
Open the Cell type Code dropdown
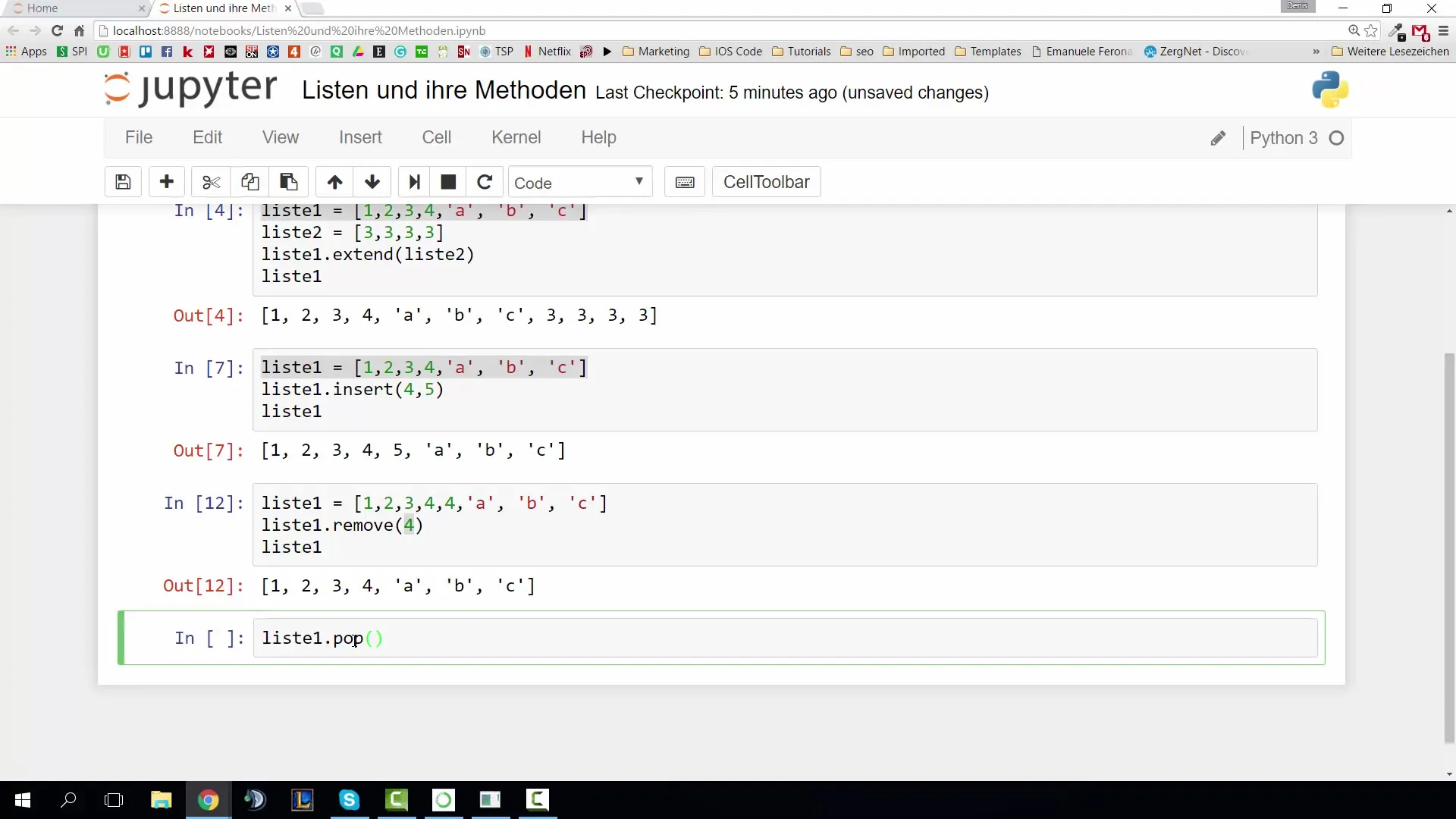580,182
